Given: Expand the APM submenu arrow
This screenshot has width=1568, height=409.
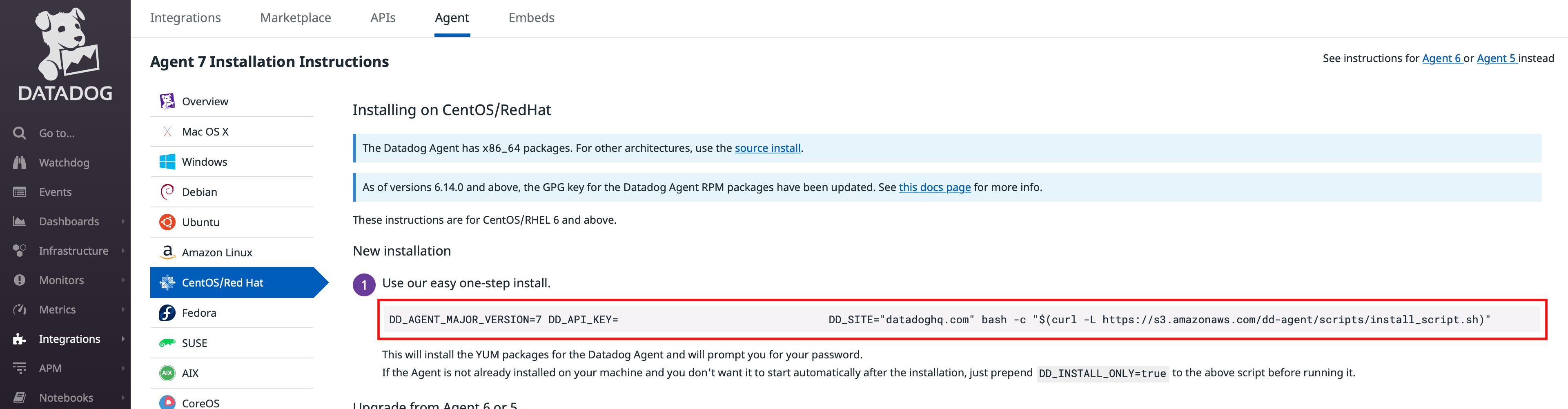Looking at the screenshot, I should tap(122, 368).
